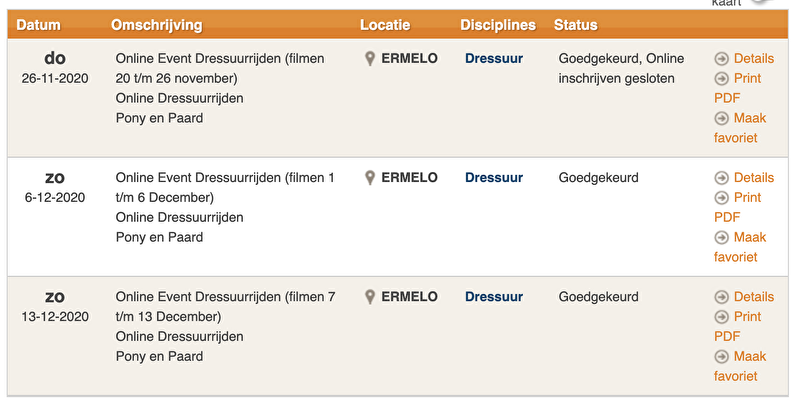Click the Maak favoriet arrow icon for 13-12-2020
800x406 pixels.
coord(721,357)
